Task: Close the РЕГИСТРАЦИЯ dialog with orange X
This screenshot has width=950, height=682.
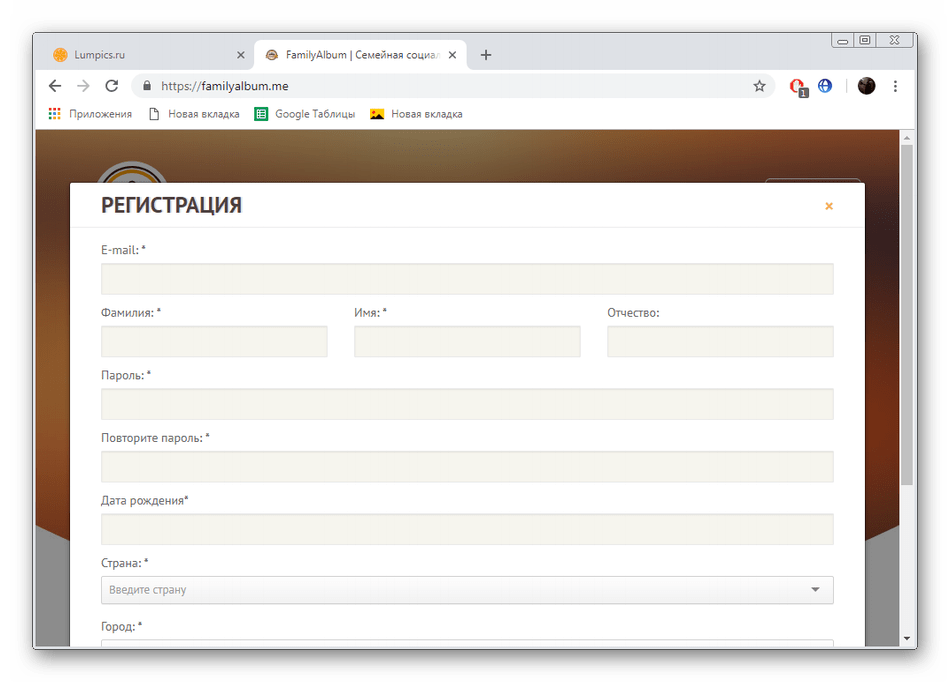Action: click(x=829, y=207)
